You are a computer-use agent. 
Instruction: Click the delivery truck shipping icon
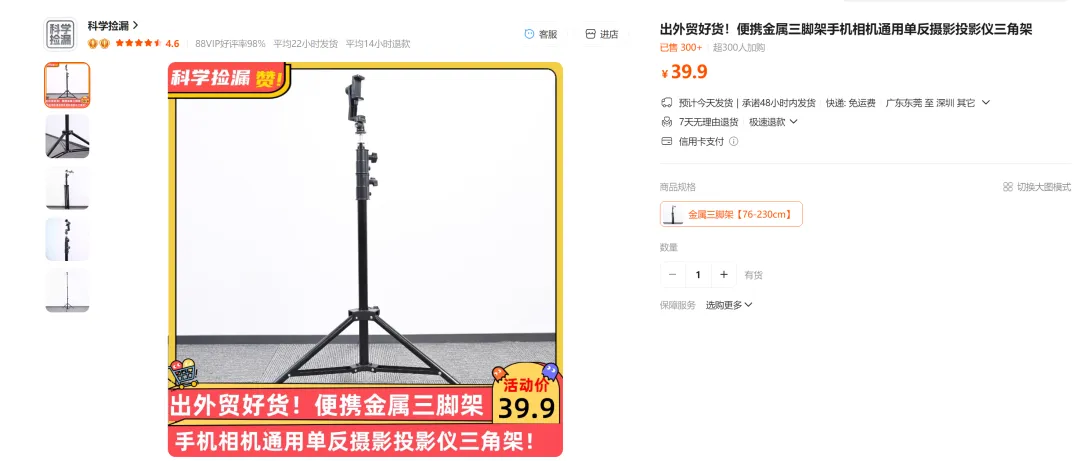[666, 103]
